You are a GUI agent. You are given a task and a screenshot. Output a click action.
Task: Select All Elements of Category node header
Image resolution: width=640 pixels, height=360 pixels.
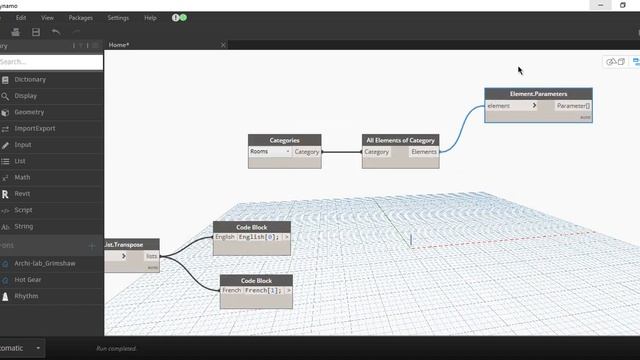click(400, 140)
